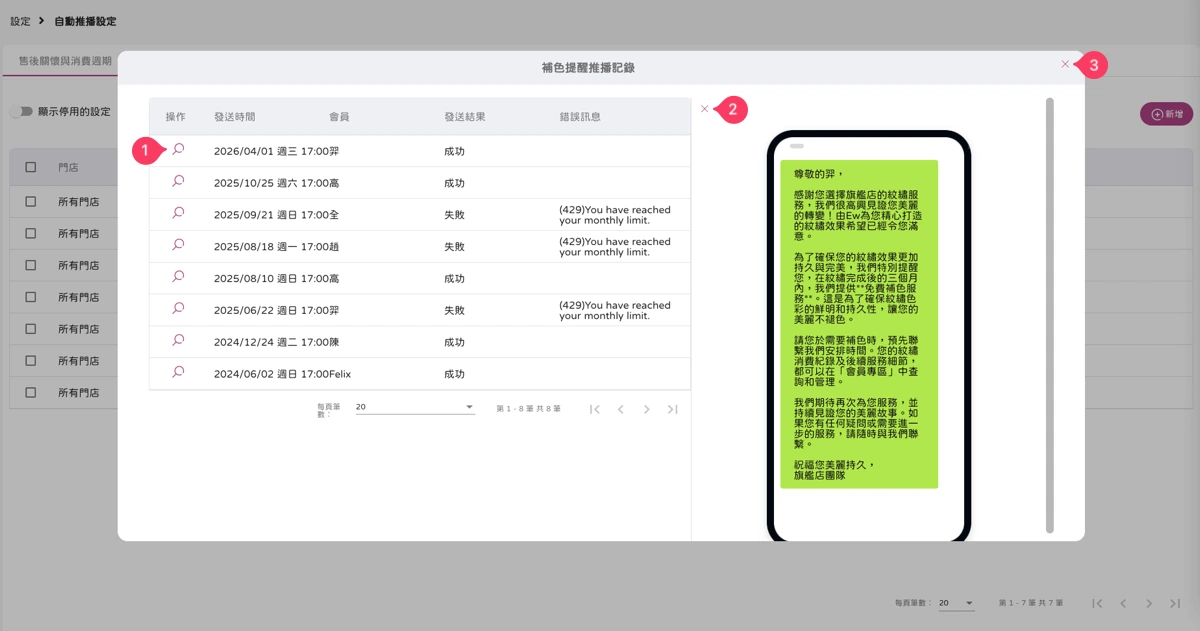
Task: Inspect the 2025/09/21 週日 failed record
Action: coord(178,213)
